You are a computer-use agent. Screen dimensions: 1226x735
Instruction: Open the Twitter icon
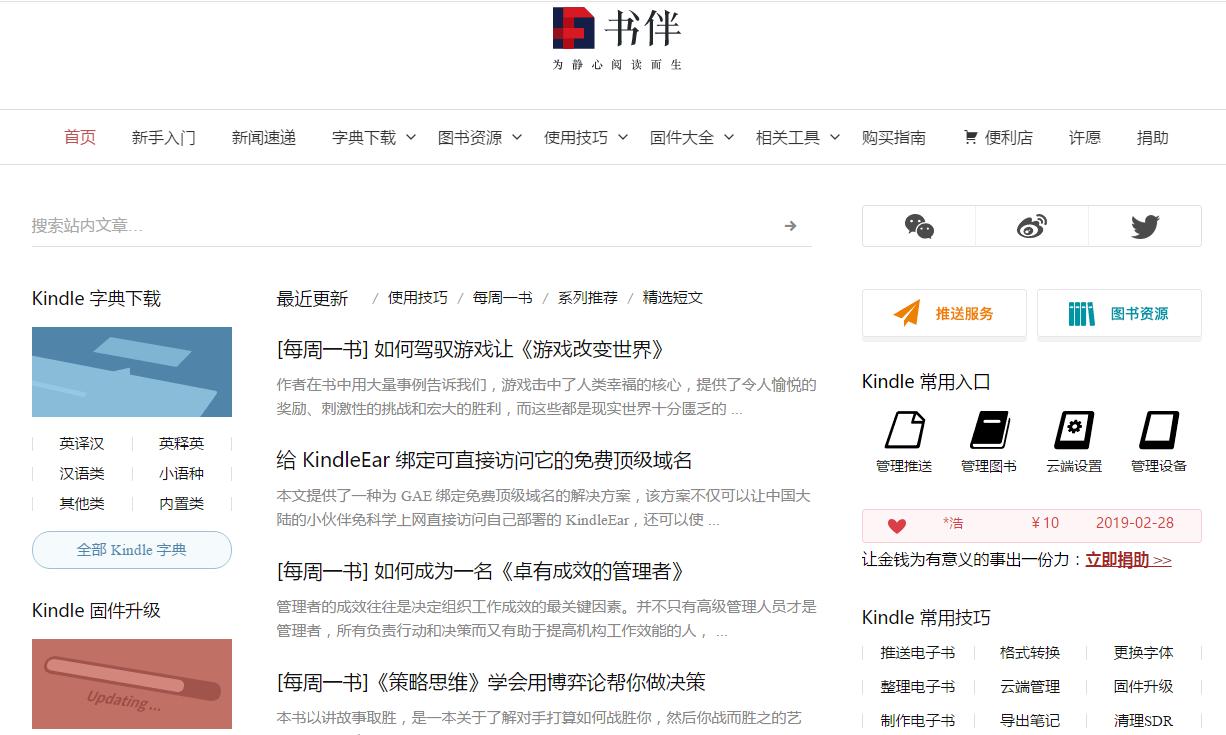tap(1145, 226)
